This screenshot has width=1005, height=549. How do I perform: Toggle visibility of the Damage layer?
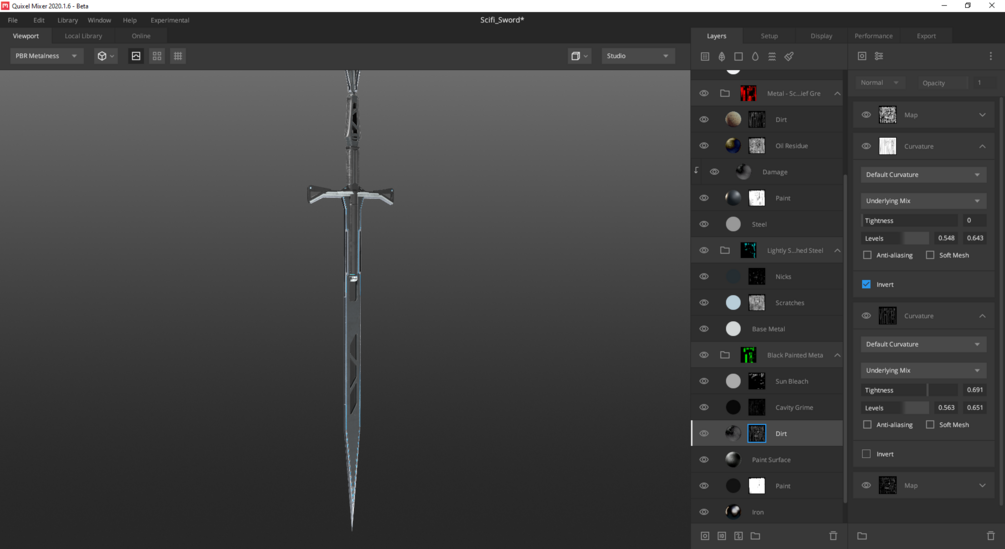[x=714, y=172]
